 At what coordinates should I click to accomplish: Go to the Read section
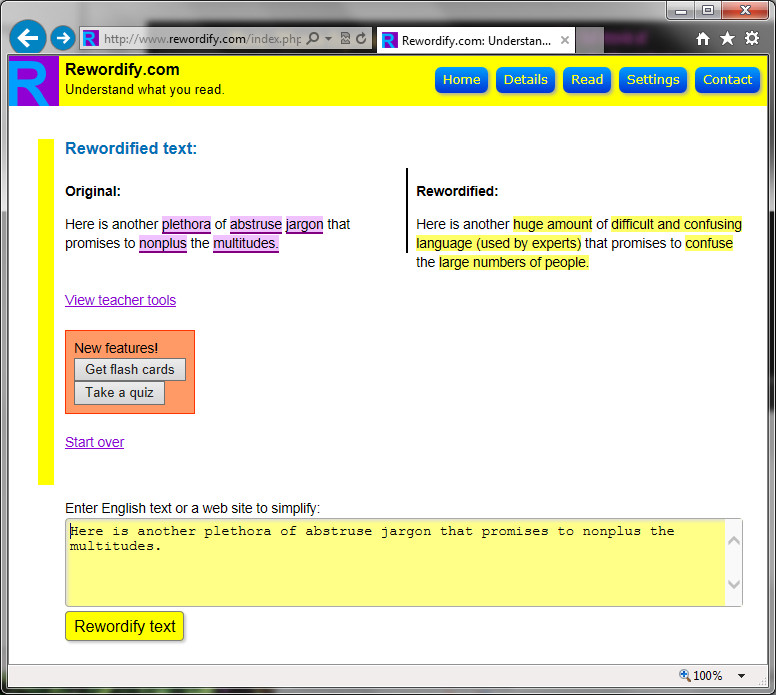tap(587, 80)
